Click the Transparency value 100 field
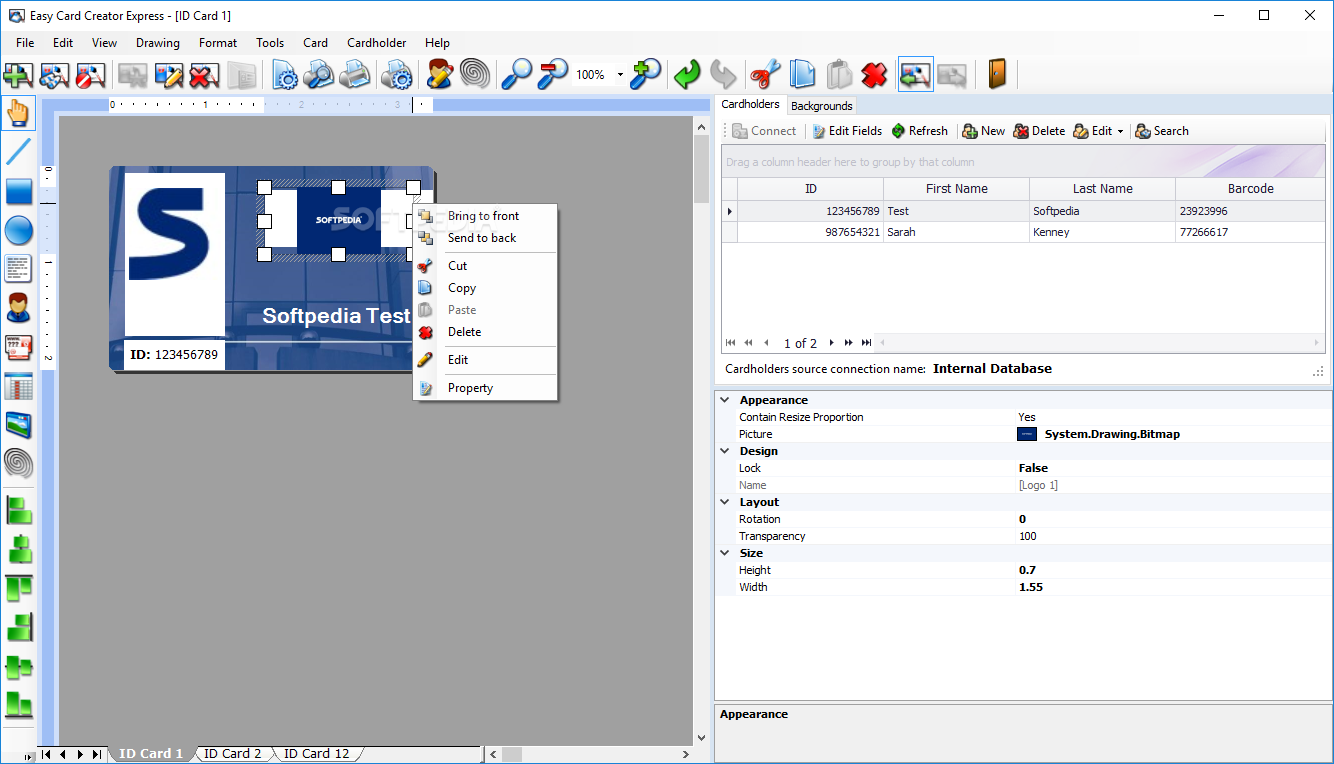Image resolution: width=1334 pixels, height=764 pixels. click(1174, 536)
